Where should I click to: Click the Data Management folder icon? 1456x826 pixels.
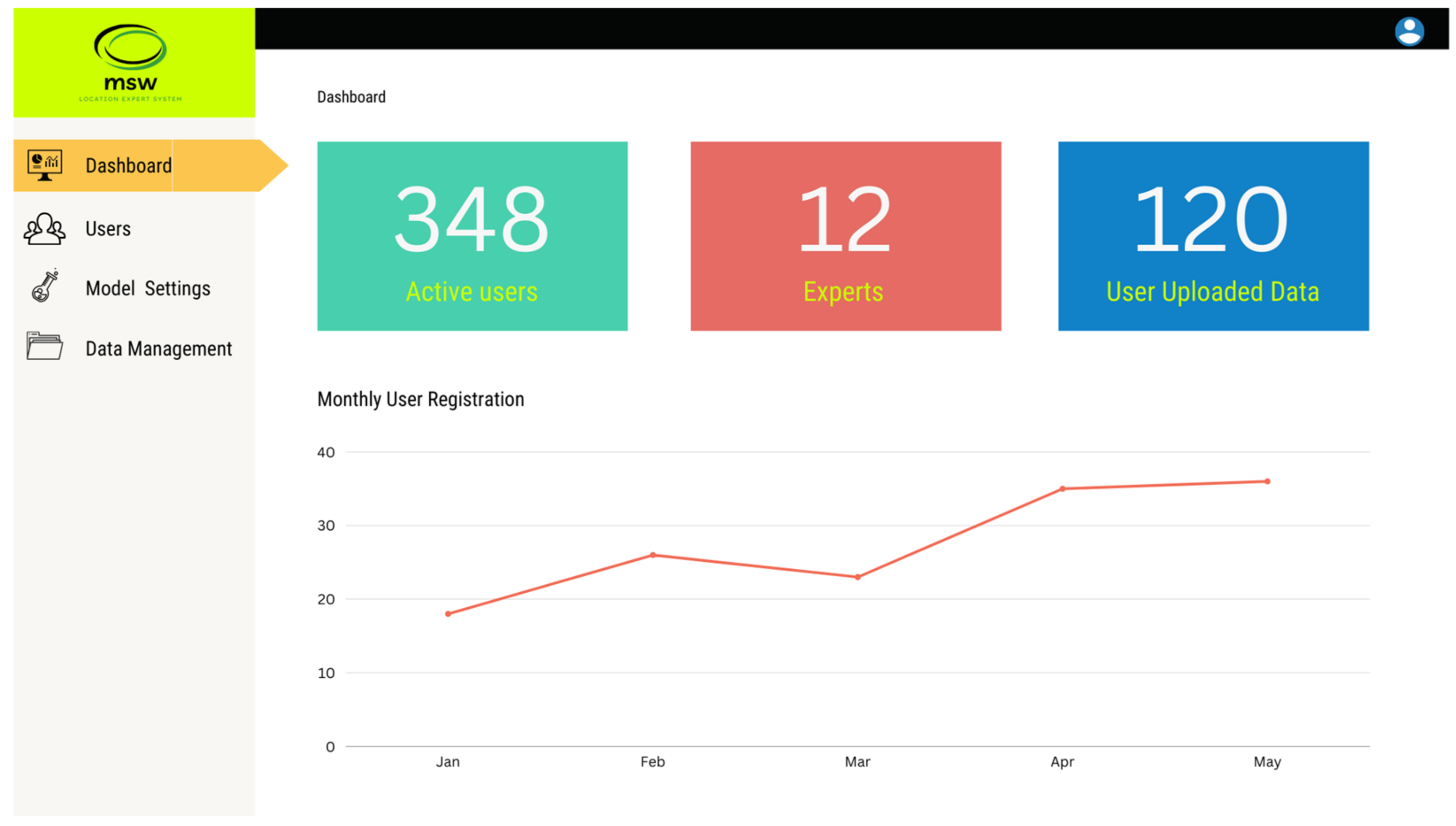(44, 346)
